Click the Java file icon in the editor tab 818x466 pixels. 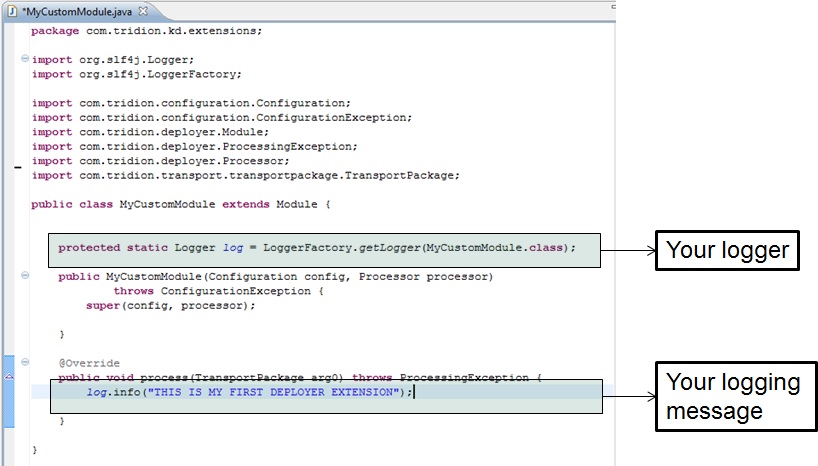coord(11,10)
